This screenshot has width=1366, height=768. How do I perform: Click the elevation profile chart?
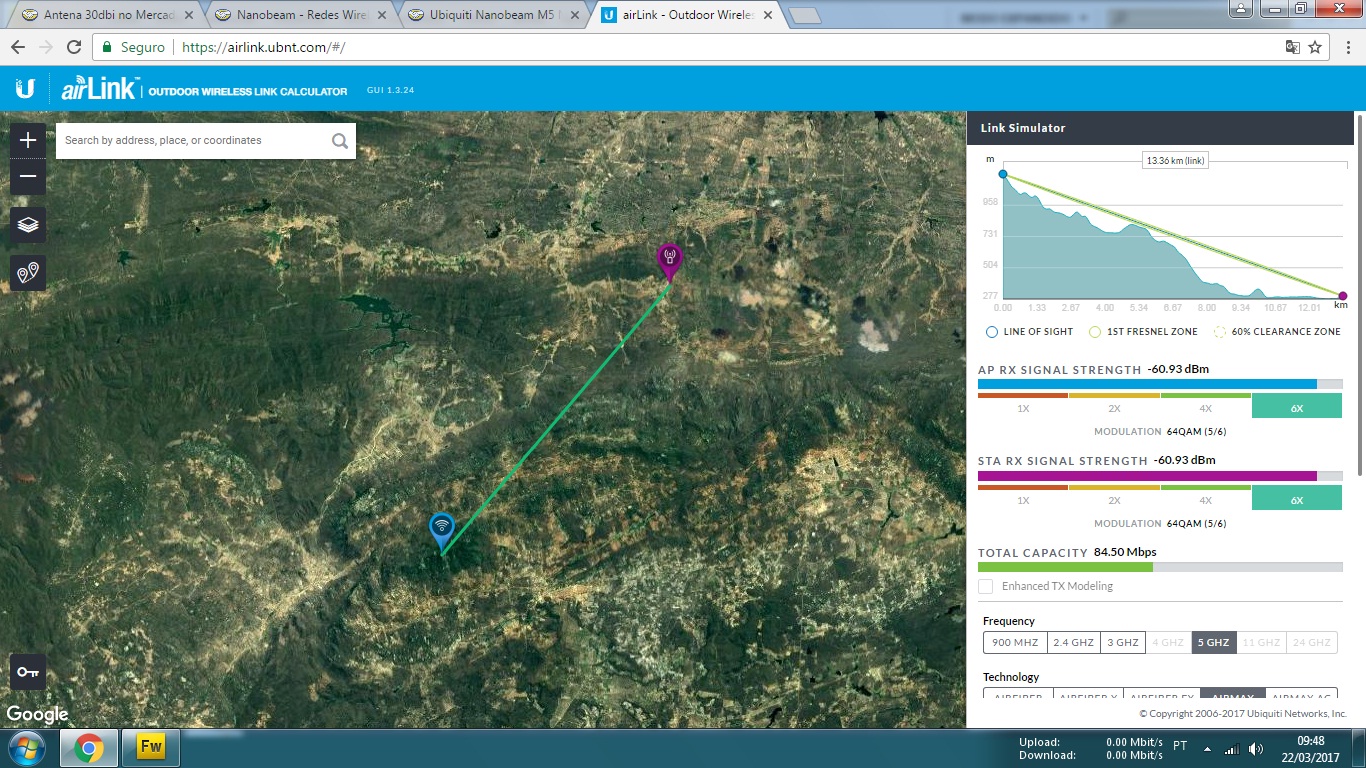(x=1172, y=235)
